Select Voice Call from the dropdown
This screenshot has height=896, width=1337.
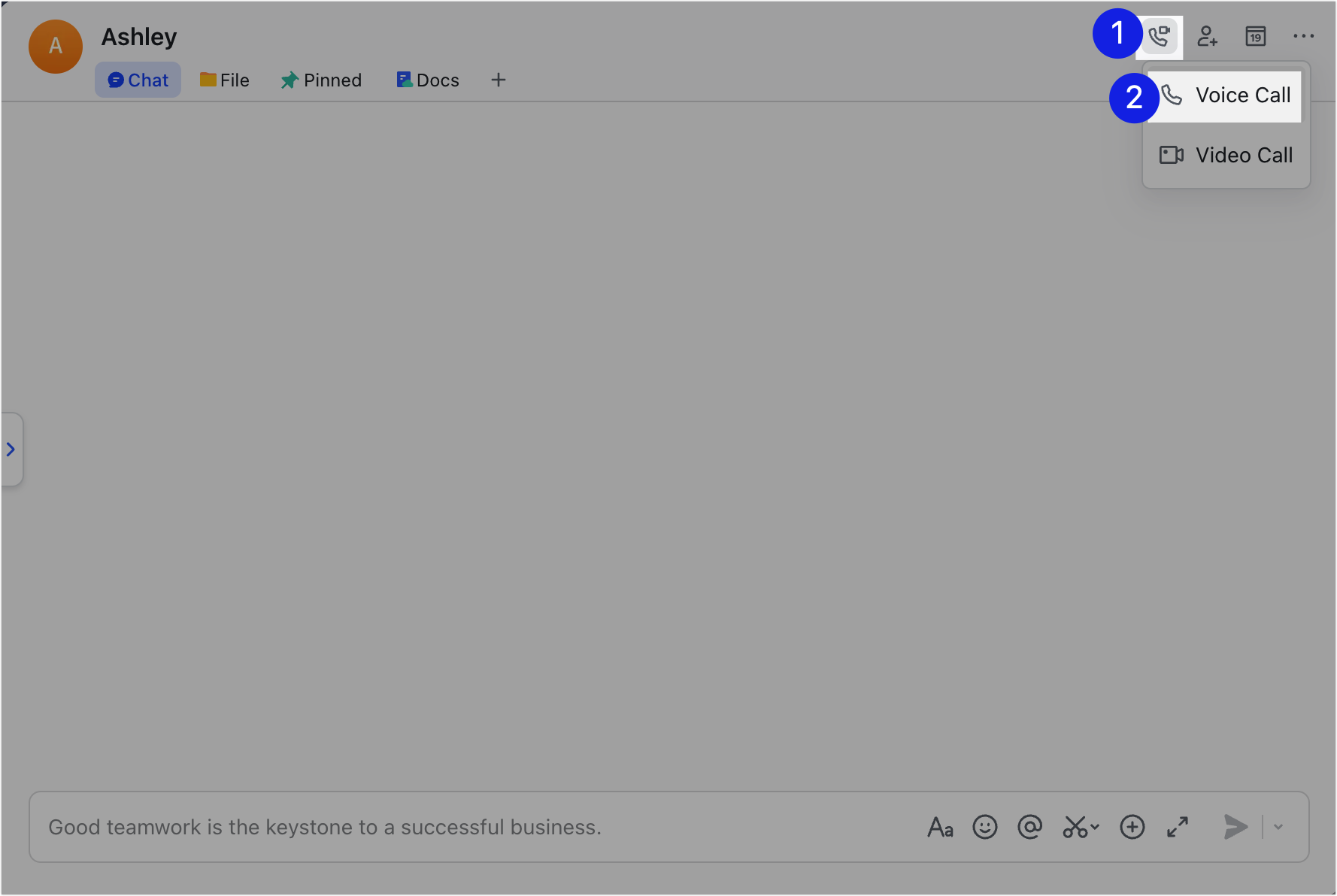(x=1226, y=95)
